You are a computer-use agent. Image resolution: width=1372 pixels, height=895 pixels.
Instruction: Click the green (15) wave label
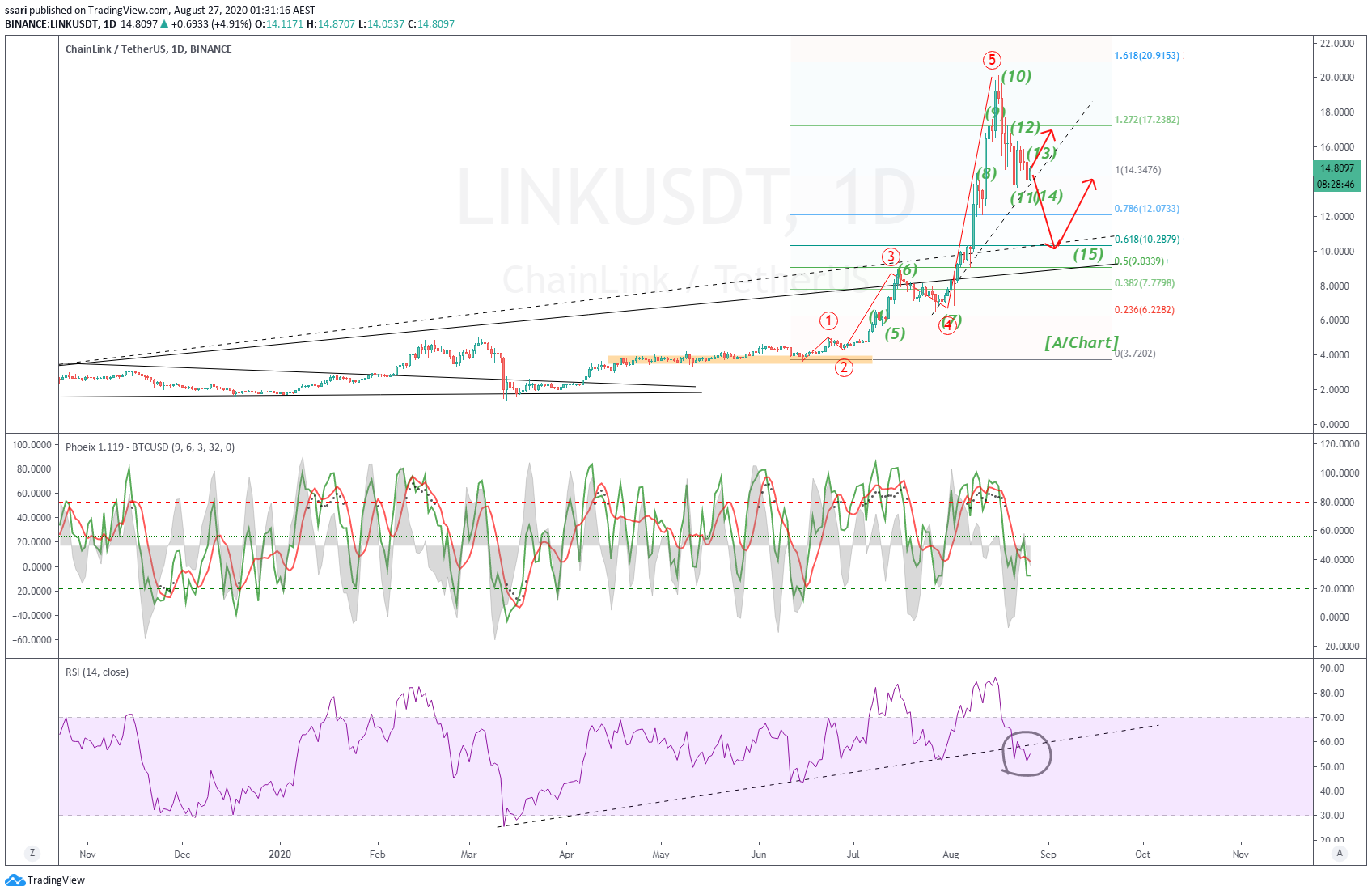pos(1088,254)
